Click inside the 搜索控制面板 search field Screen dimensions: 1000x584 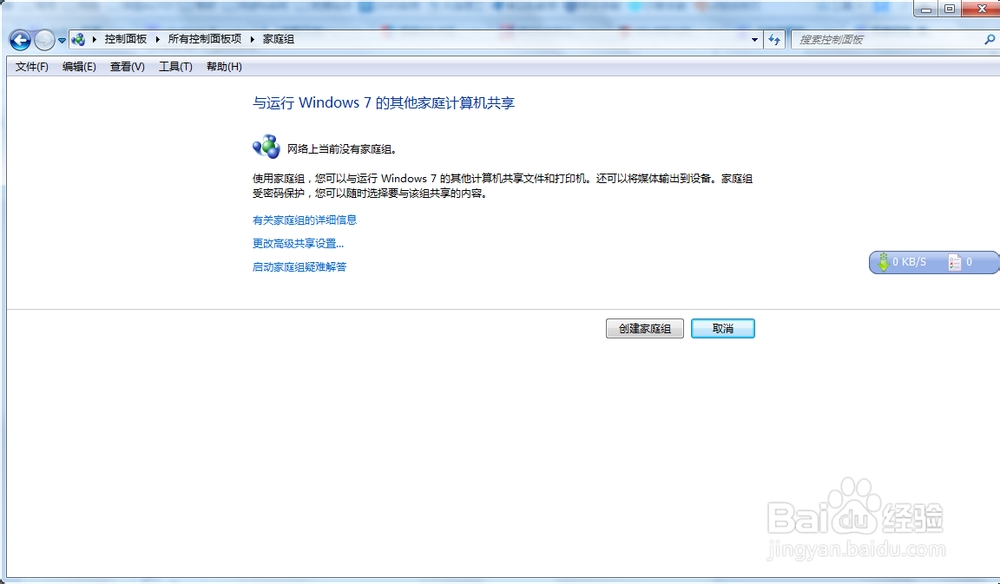tap(880, 38)
